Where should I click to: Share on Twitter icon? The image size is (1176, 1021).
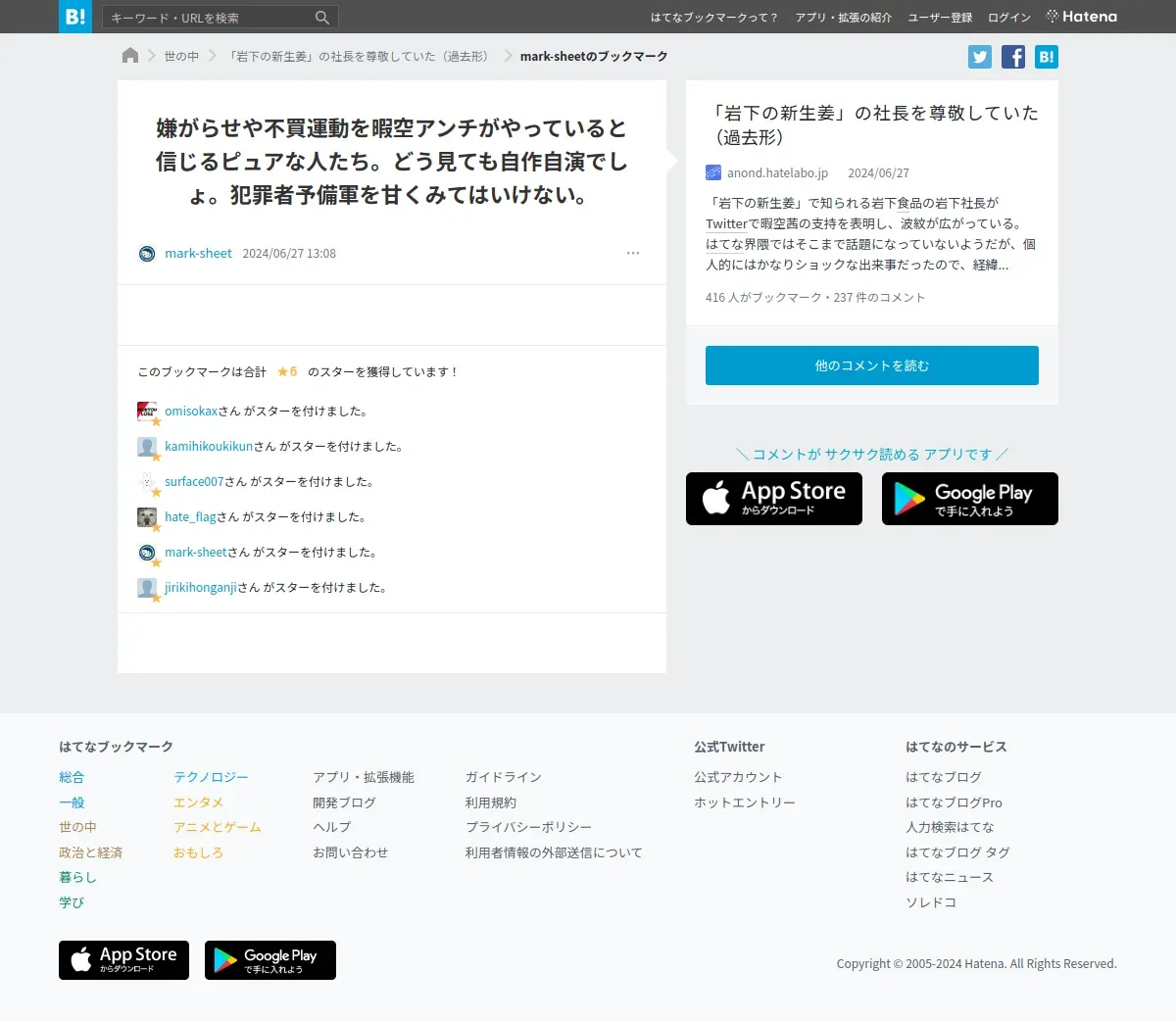[x=980, y=57]
